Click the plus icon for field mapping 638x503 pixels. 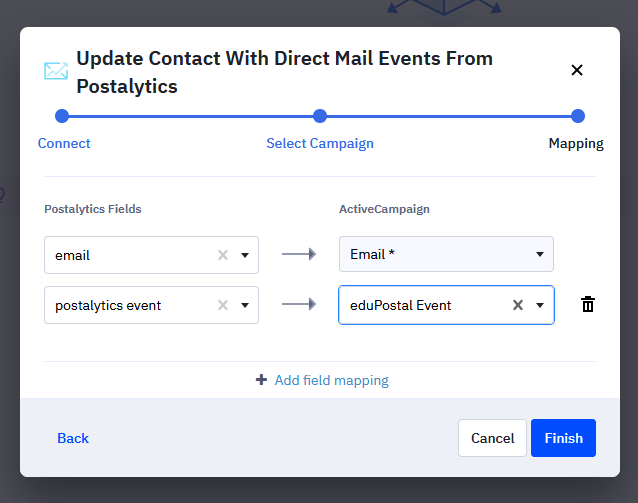click(x=261, y=380)
